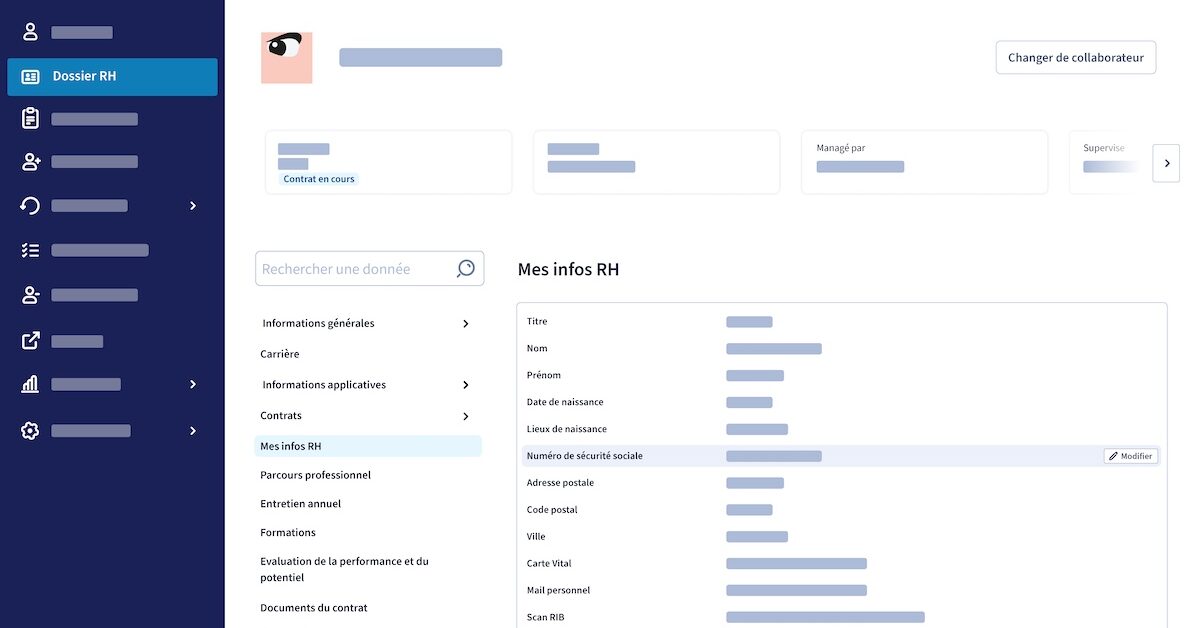
Task: Open the circular history arrow sidebar icon
Action: pos(29,205)
